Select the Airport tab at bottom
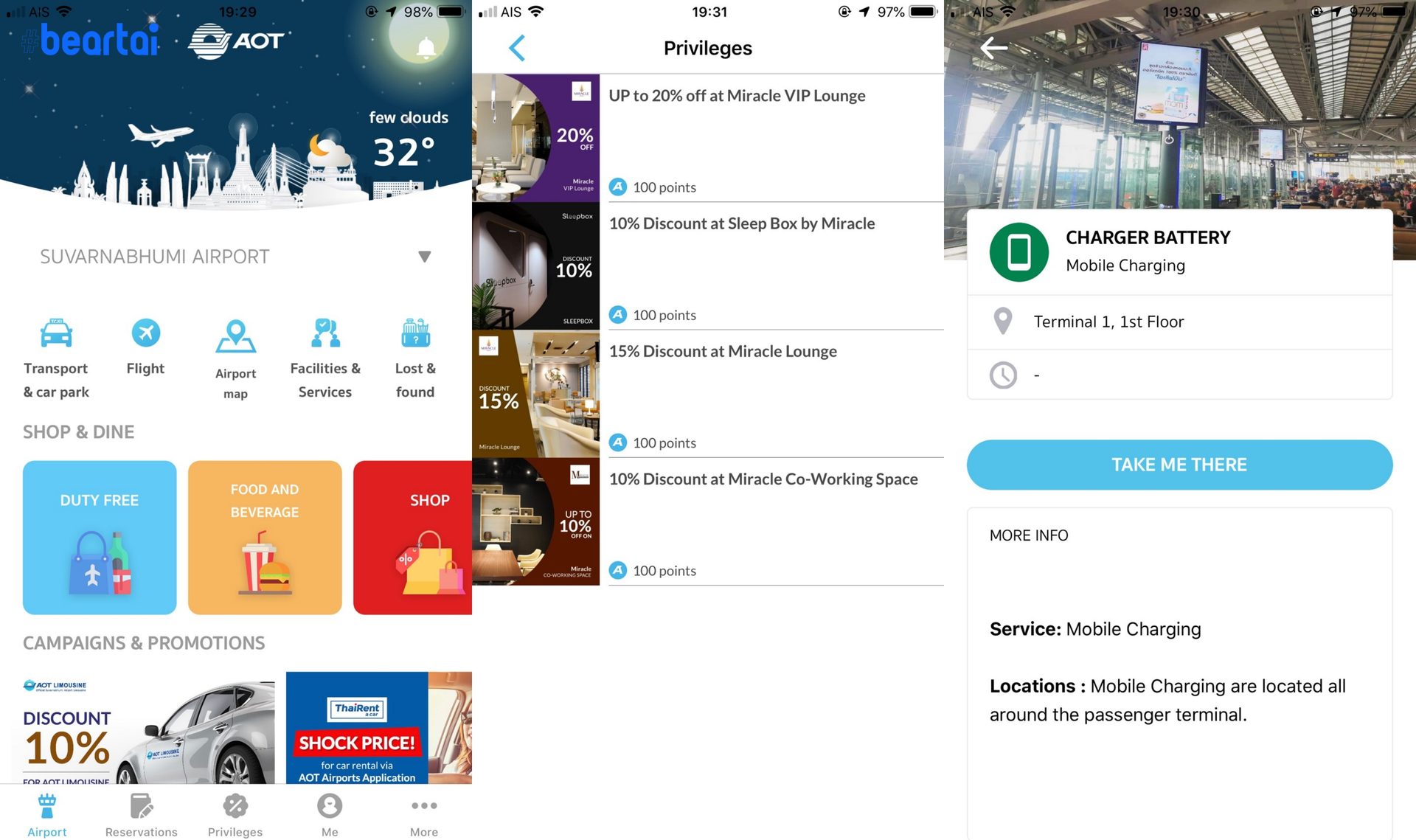The image size is (1416, 840). [47, 815]
